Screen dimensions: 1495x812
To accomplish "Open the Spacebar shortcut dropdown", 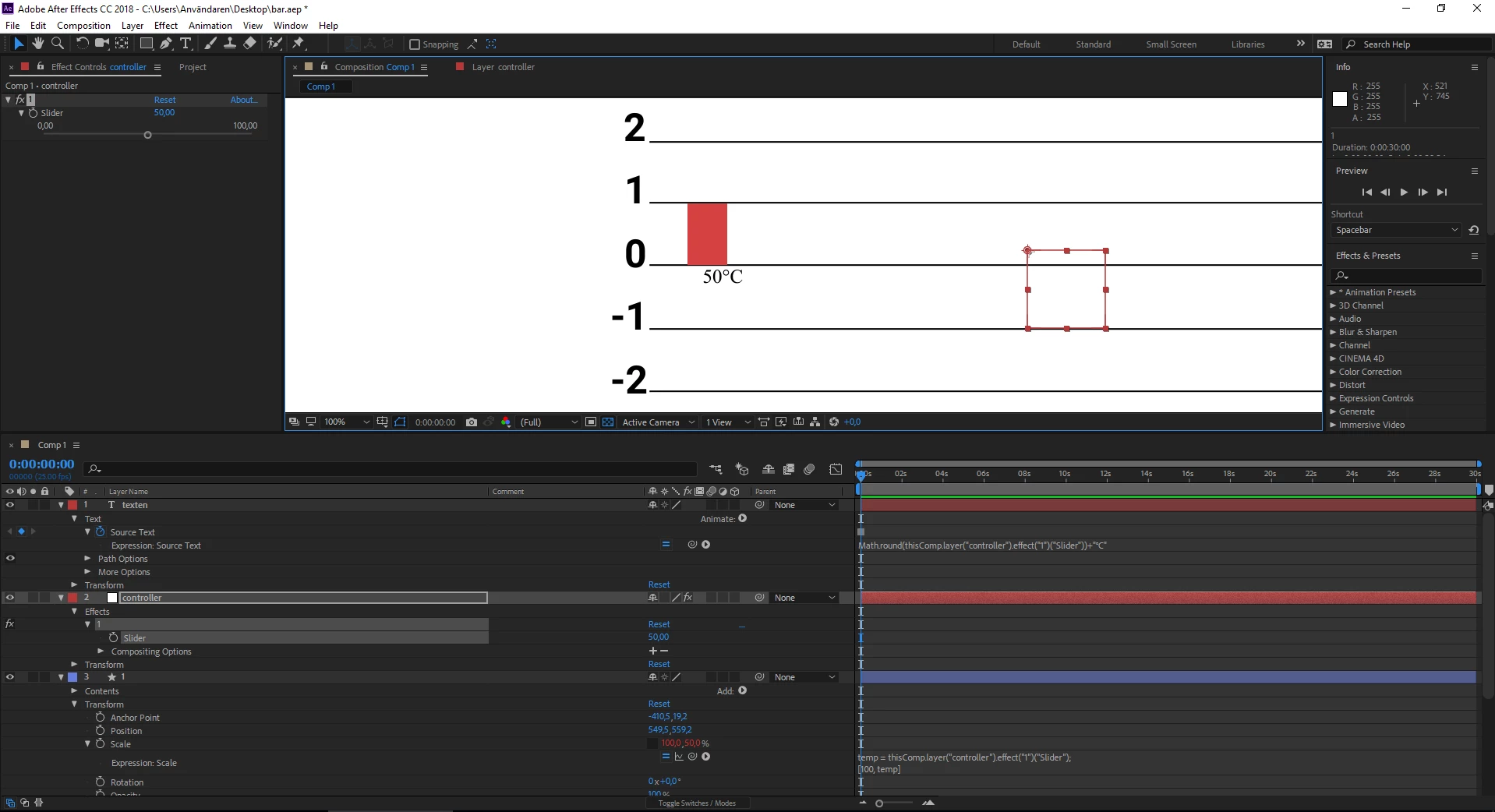I will pos(1394,230).
